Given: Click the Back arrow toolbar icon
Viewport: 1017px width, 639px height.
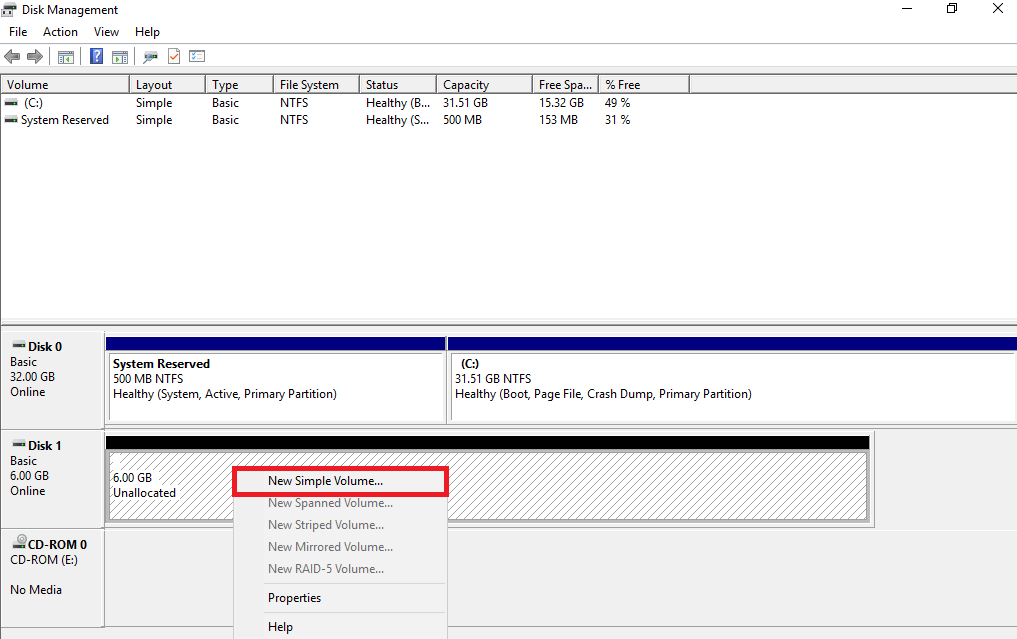Looking at the screenshot, I should click(12, 57).
